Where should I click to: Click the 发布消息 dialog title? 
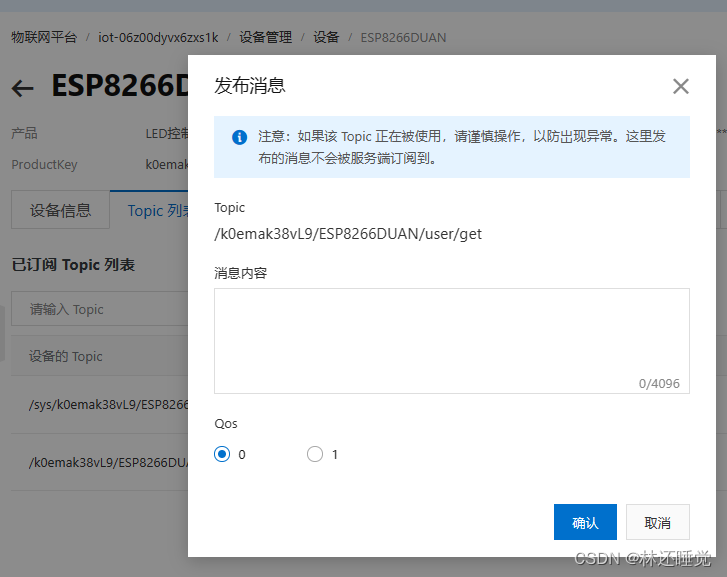[x=249, y=86]
